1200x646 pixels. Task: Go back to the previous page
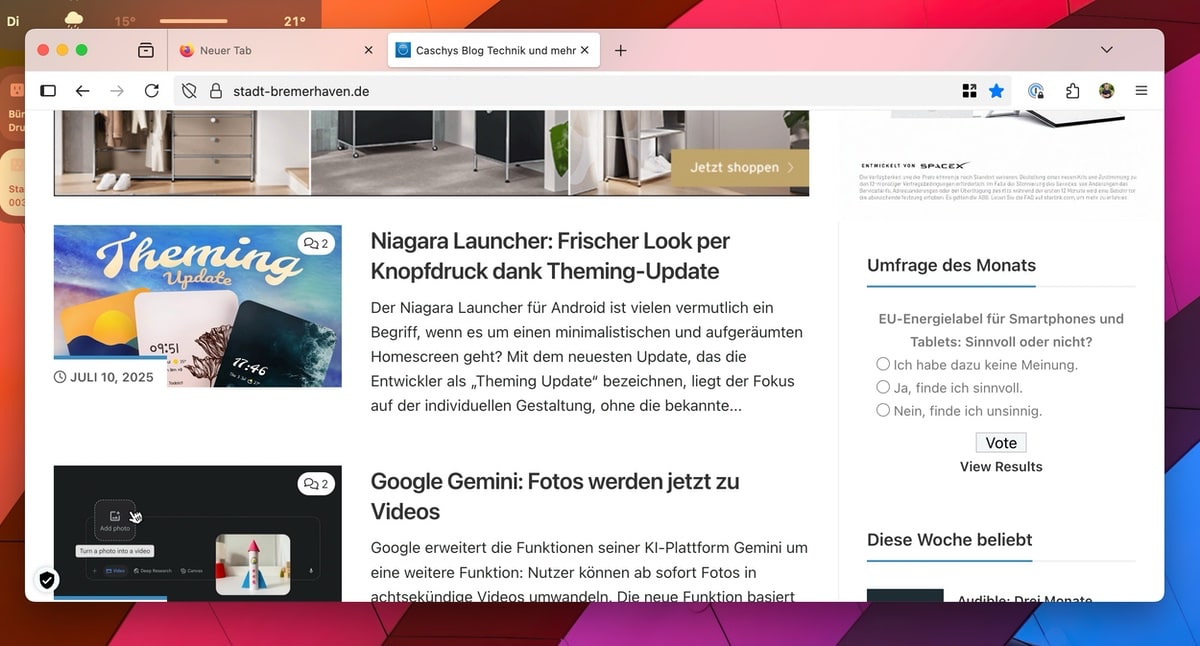pos(82,91)
